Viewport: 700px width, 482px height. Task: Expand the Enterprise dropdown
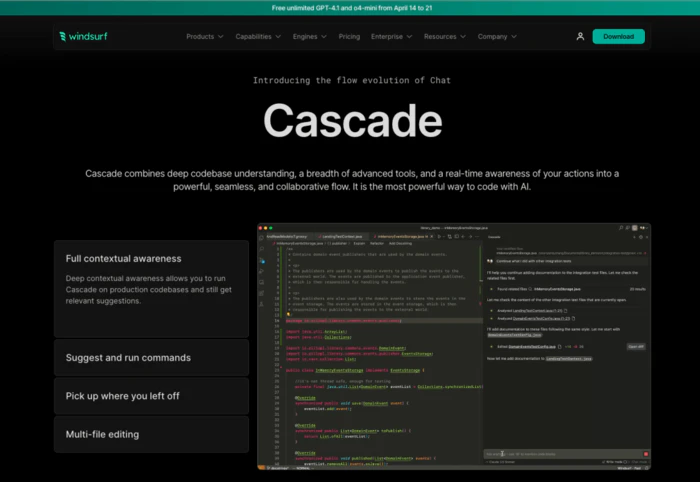[392, 37]
